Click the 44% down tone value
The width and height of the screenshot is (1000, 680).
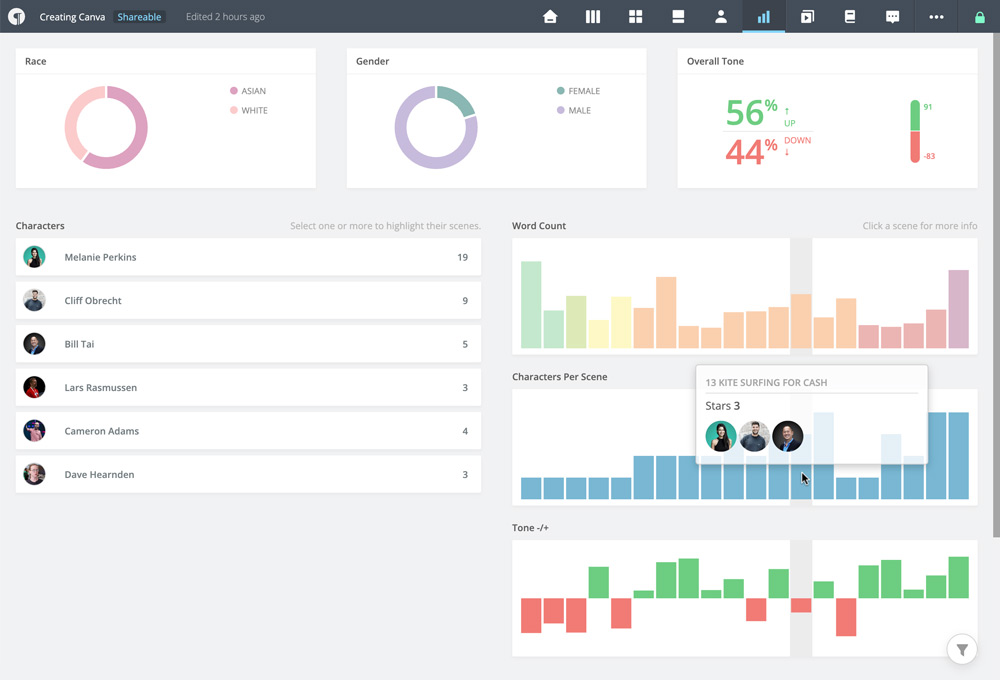coord(751,151)
